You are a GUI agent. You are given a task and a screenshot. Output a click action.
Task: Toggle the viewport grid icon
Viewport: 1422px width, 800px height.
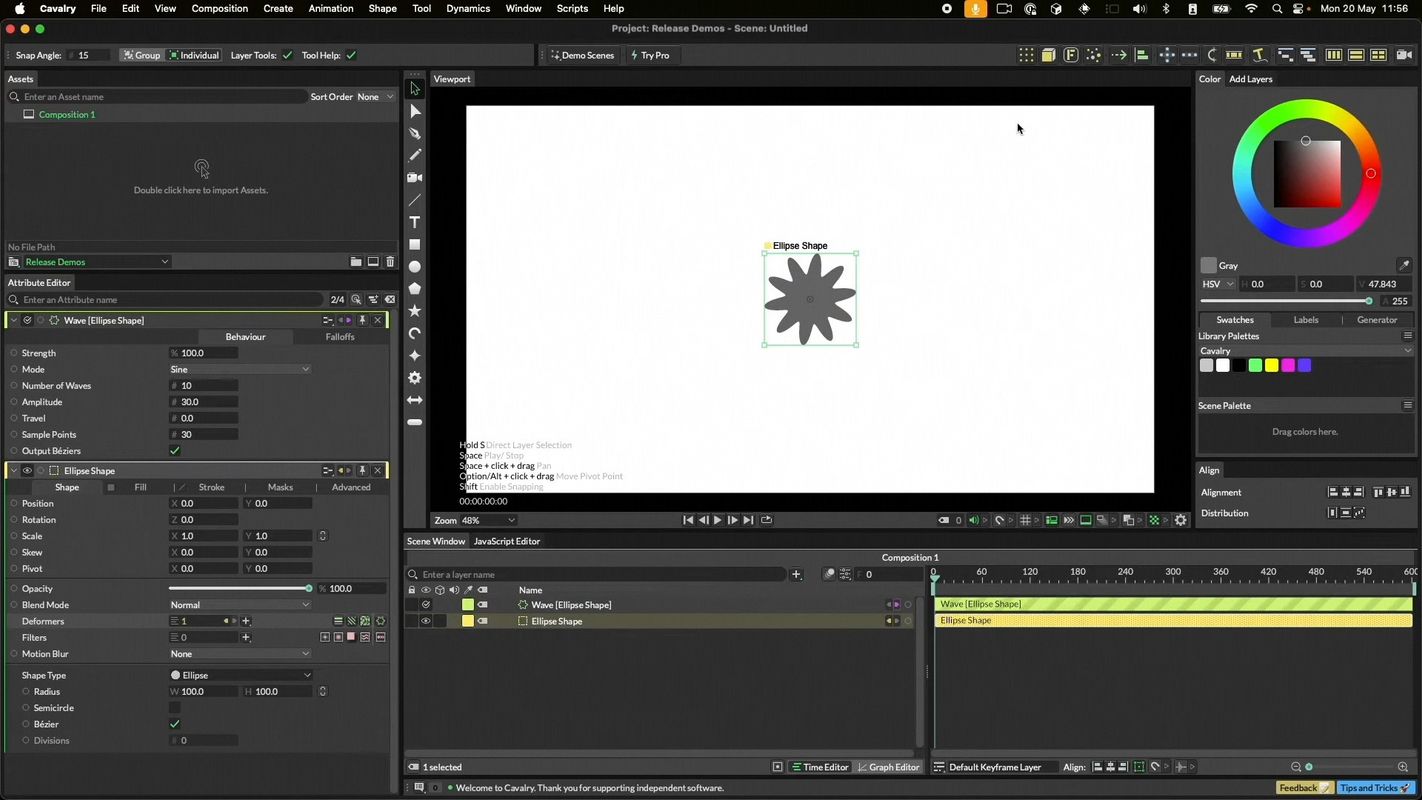[1026, 520]
